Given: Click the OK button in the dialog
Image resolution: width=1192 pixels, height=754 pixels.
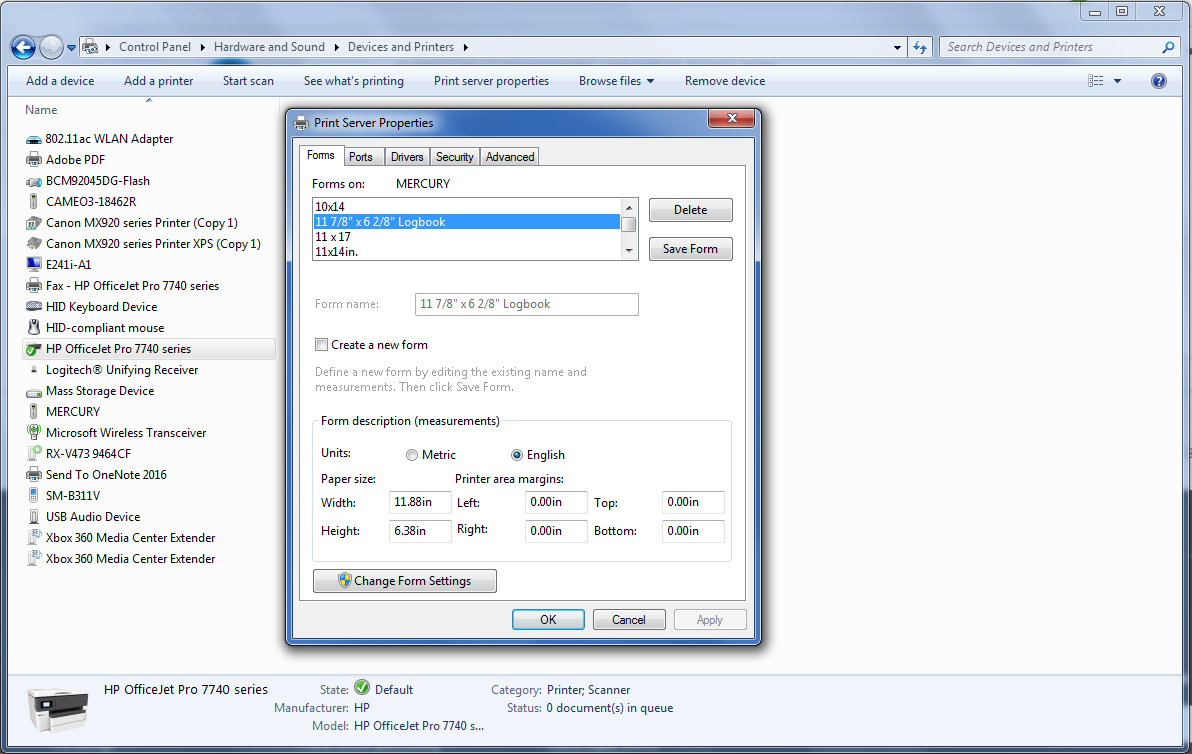Looking at the screenshot, I should tap(548, 619).
